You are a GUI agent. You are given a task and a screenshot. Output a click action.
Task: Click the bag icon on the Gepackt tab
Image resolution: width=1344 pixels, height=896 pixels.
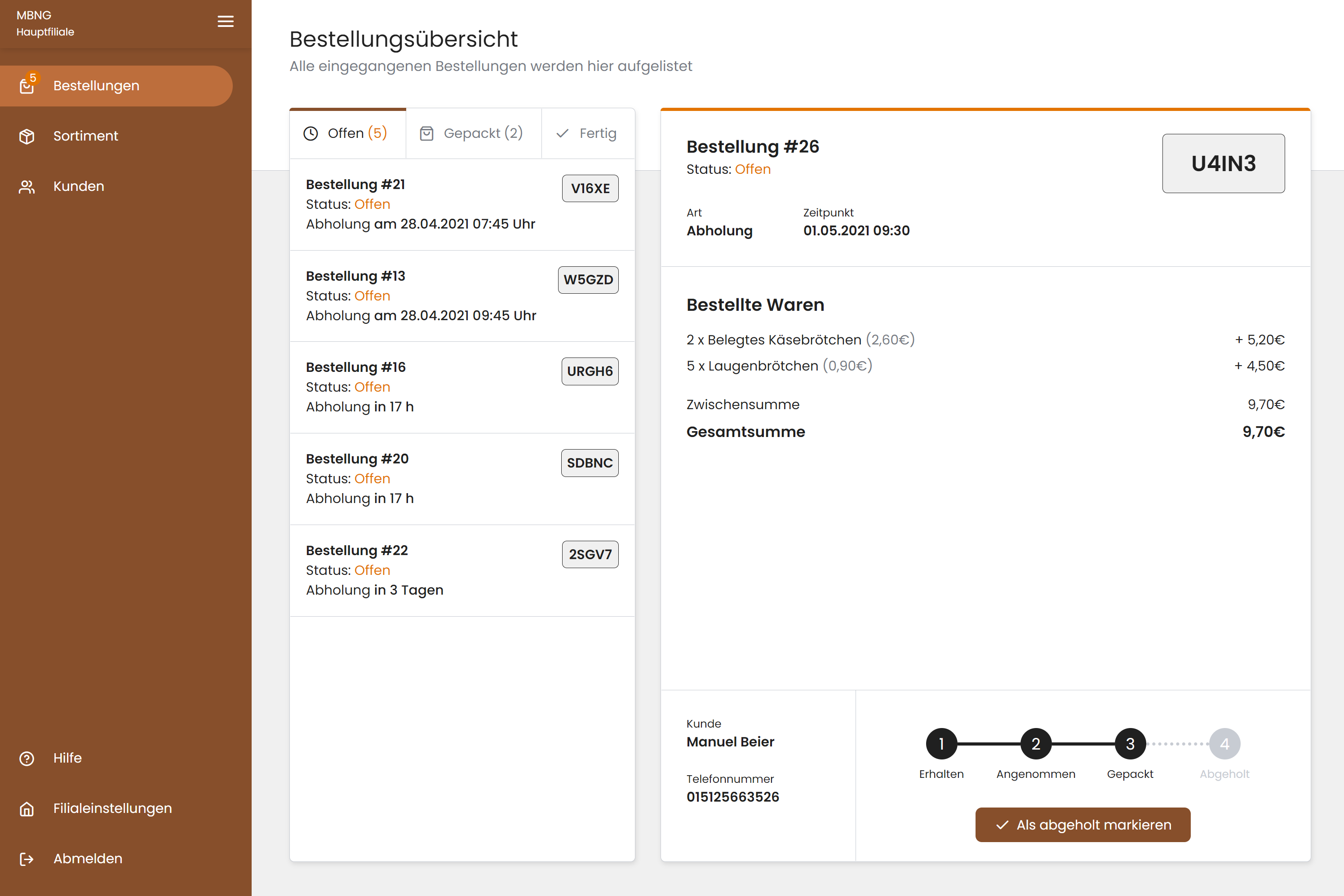tap(427, 133)
